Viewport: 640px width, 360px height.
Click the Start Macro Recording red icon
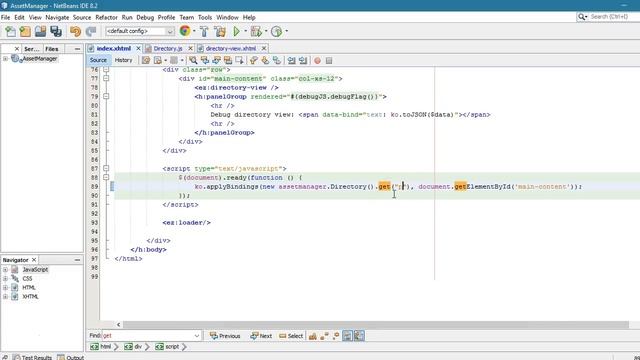tap(317, 60)
